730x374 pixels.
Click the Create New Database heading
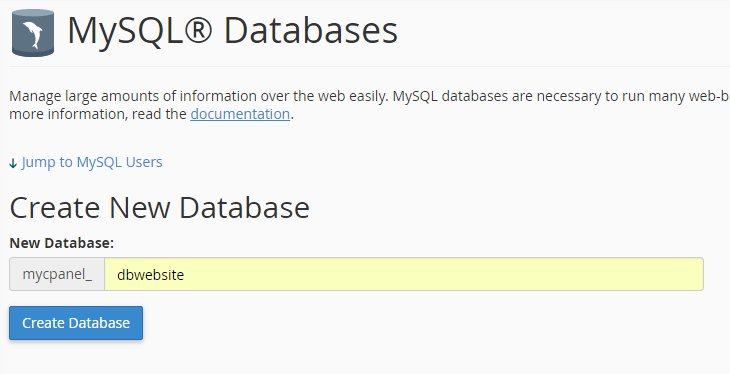pyautogui.click(x=160, y=208)
